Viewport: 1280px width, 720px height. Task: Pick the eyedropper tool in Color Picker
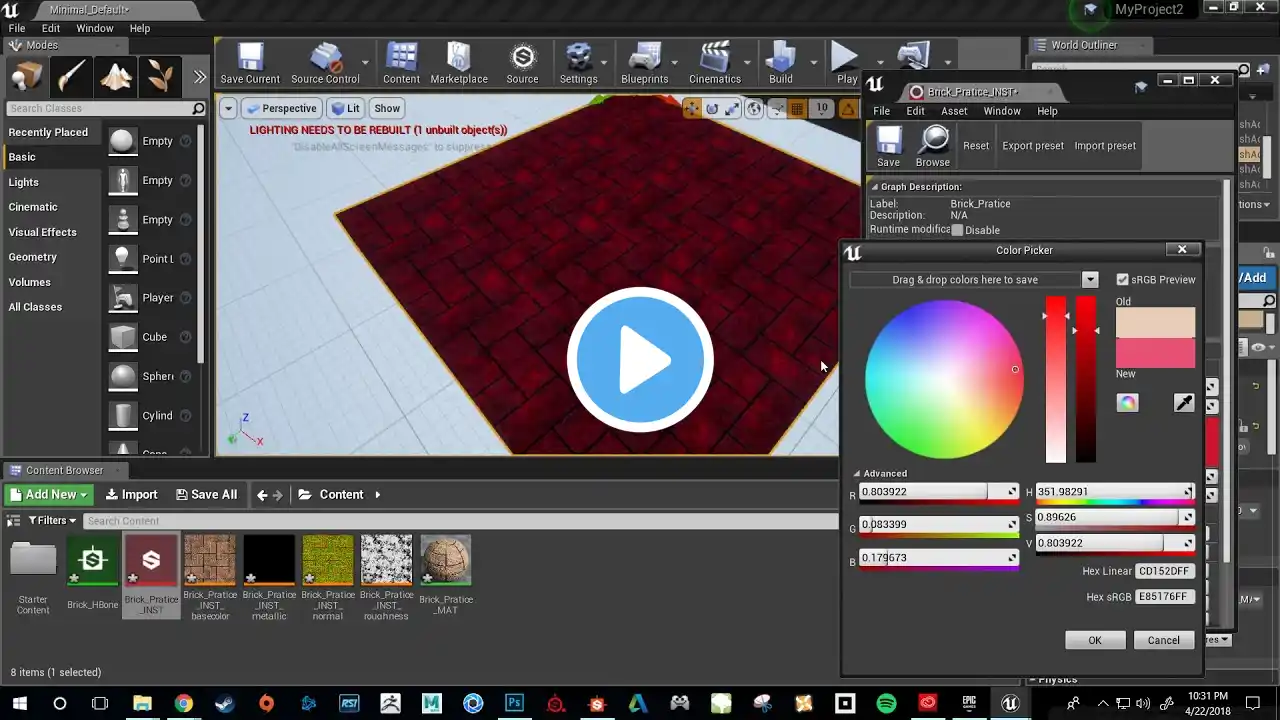point(1184,403)
